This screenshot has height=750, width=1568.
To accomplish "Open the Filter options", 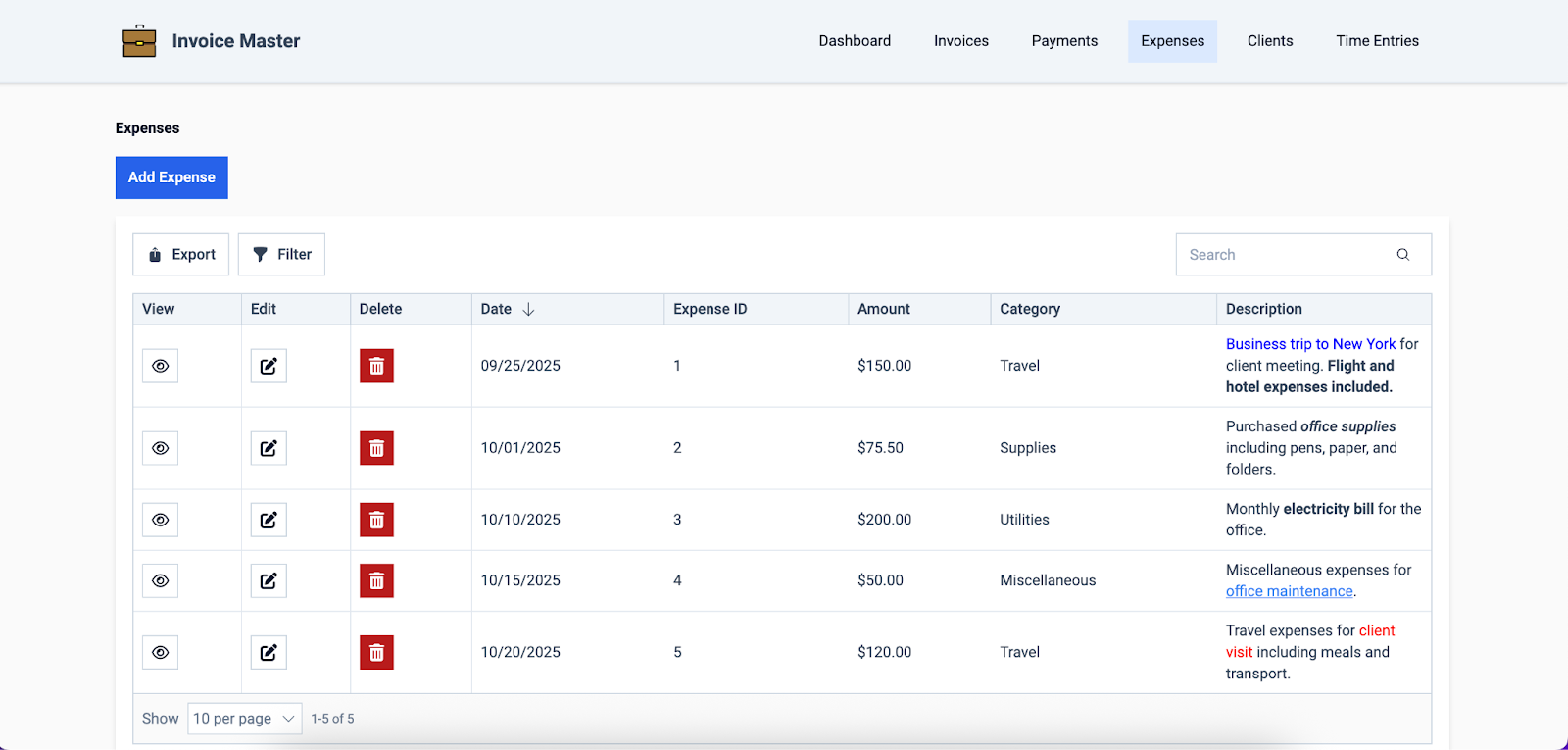I will pos(281,255).
